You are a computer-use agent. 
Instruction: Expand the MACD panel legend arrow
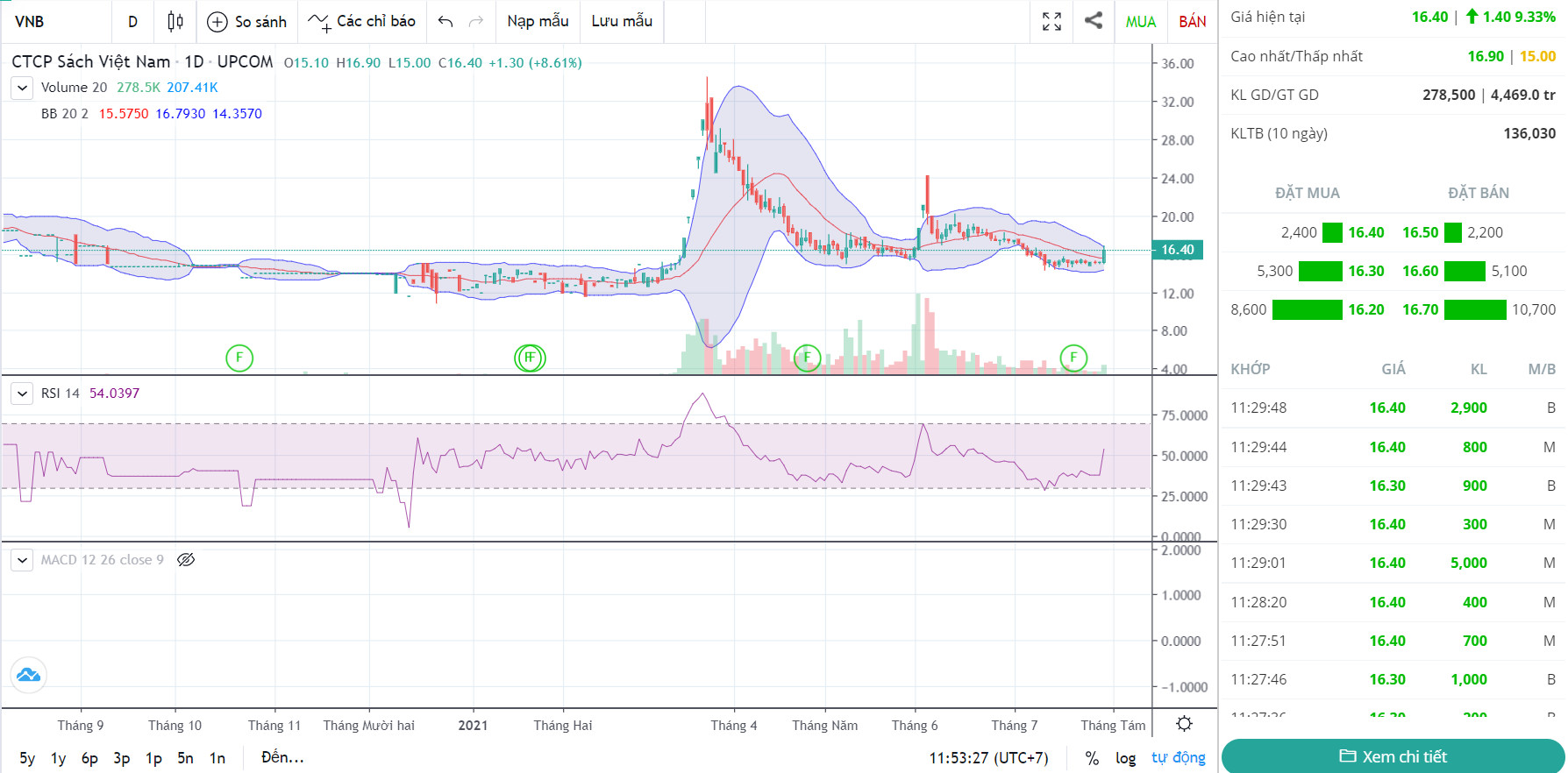[22, 560]
